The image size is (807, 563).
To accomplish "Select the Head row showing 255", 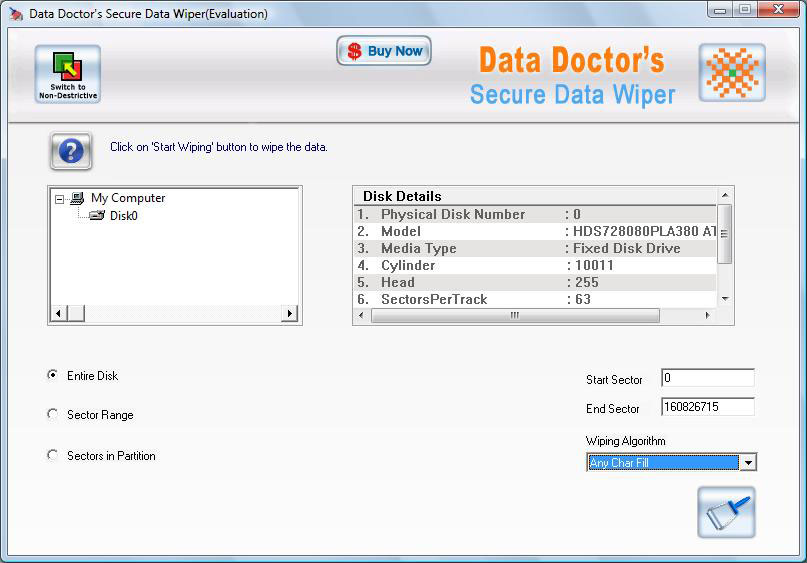I will coord(535,282).
